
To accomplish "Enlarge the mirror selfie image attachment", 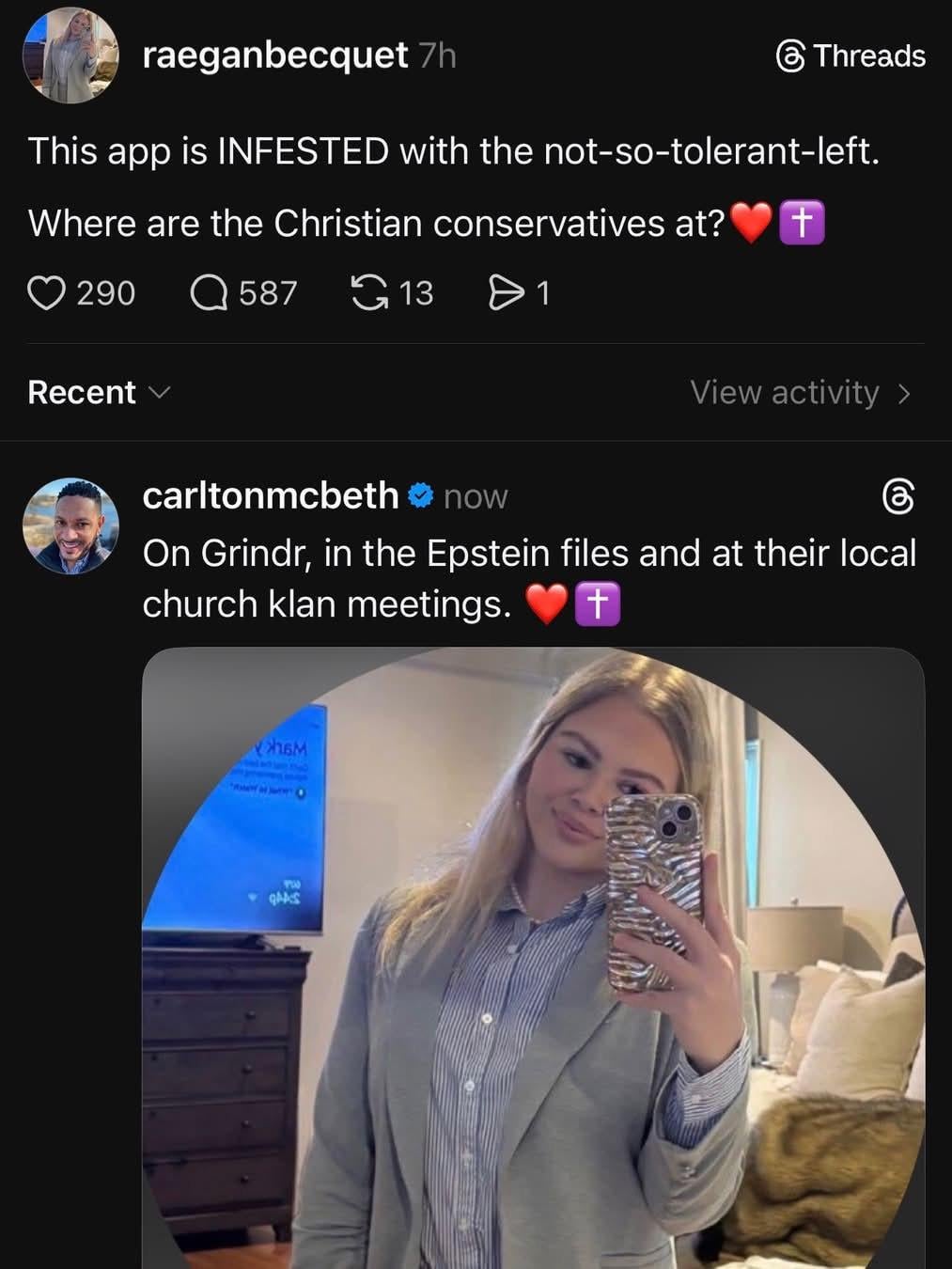I will point(533,957).
